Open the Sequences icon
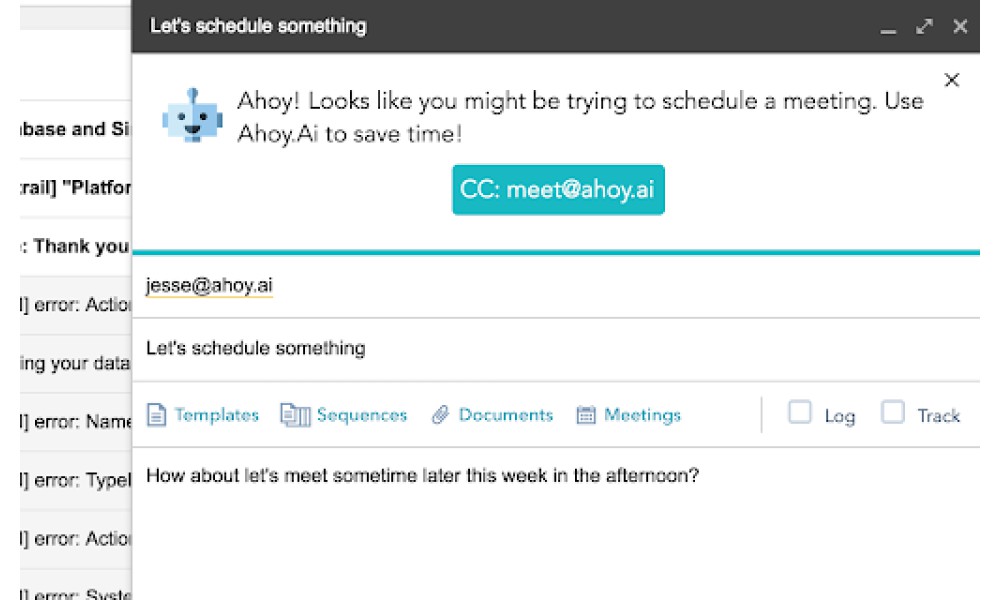1000x600 pixels. [x=295, y=415]
